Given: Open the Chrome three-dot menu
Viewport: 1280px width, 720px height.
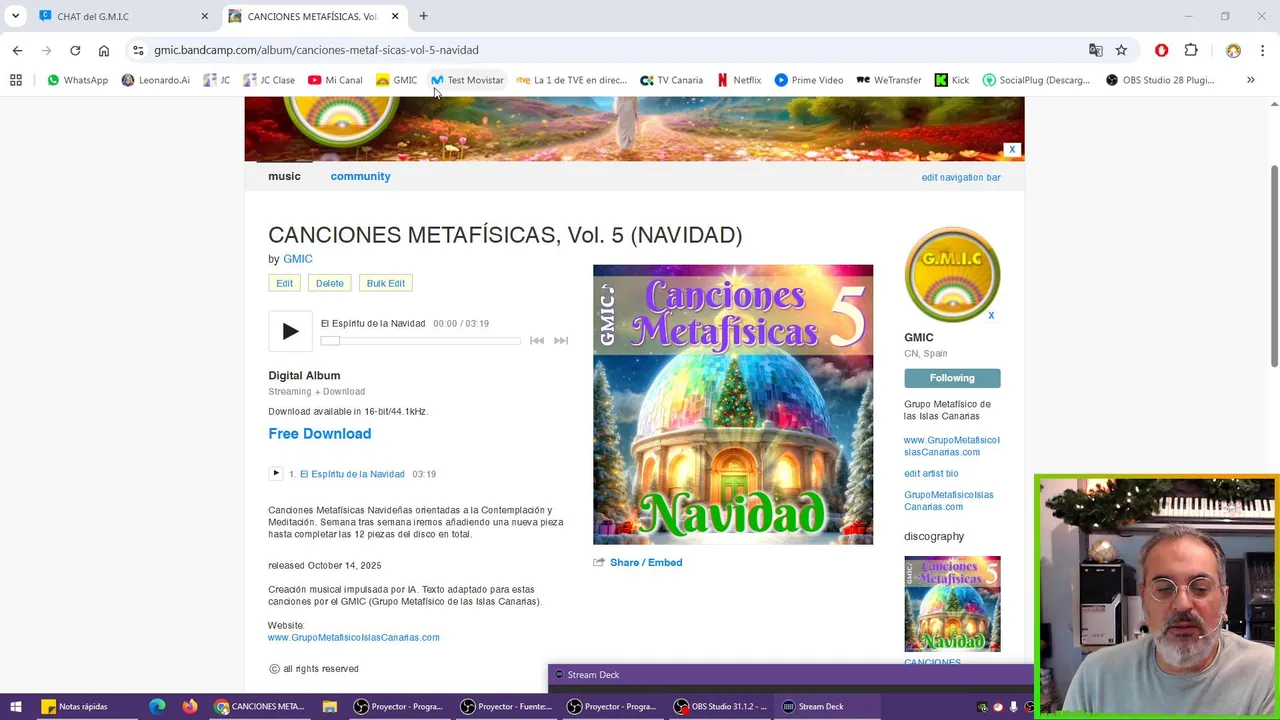Looking at the screenshot, I should (1263, 50).
